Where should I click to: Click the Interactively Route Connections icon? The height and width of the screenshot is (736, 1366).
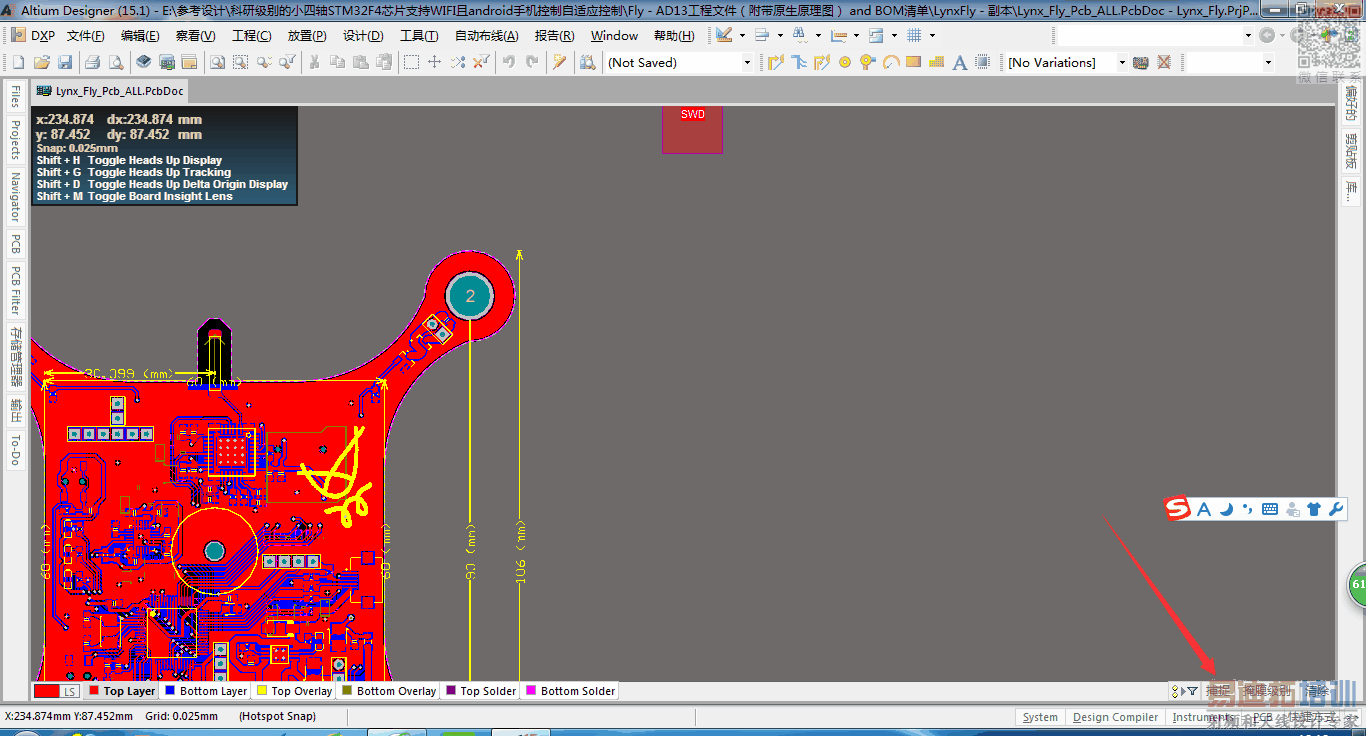776,62
